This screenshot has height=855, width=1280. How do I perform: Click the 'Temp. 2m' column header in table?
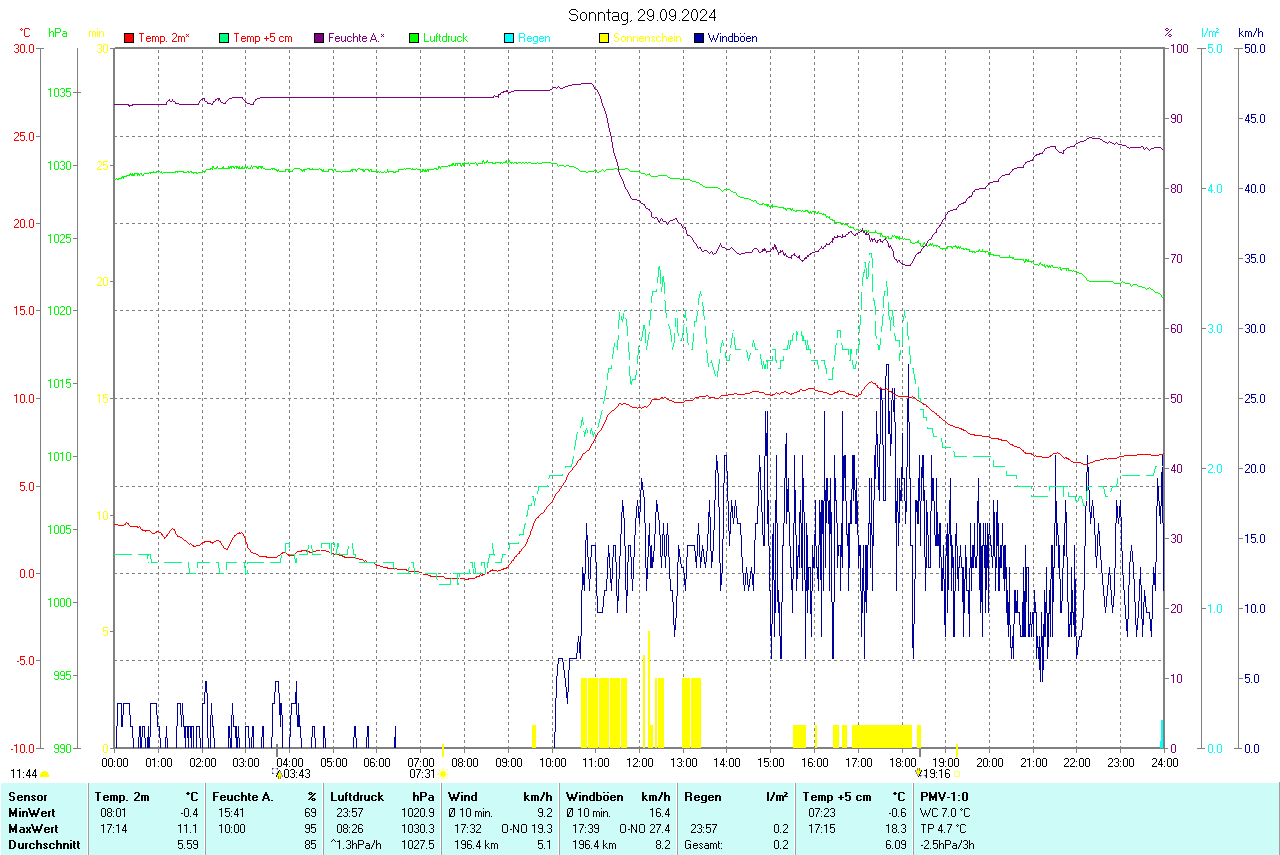pyautogui.click(x=122, y=797)
